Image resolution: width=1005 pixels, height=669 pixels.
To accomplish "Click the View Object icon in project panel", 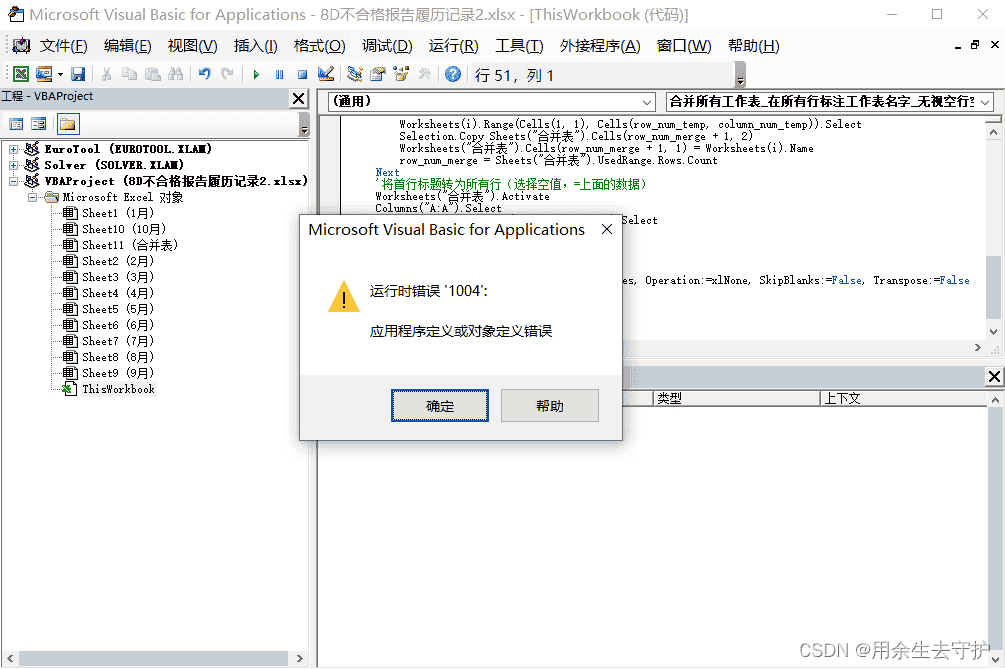I will point(38,124).
